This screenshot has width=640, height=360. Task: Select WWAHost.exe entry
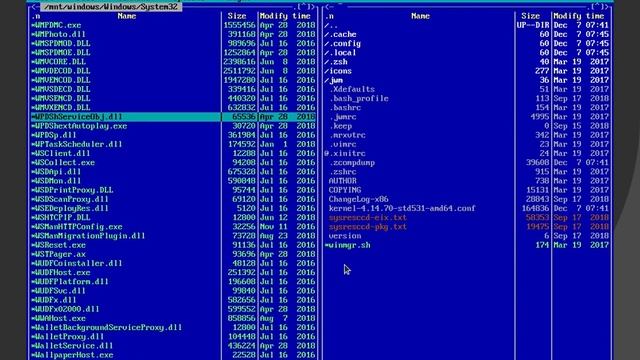(173, 318)
